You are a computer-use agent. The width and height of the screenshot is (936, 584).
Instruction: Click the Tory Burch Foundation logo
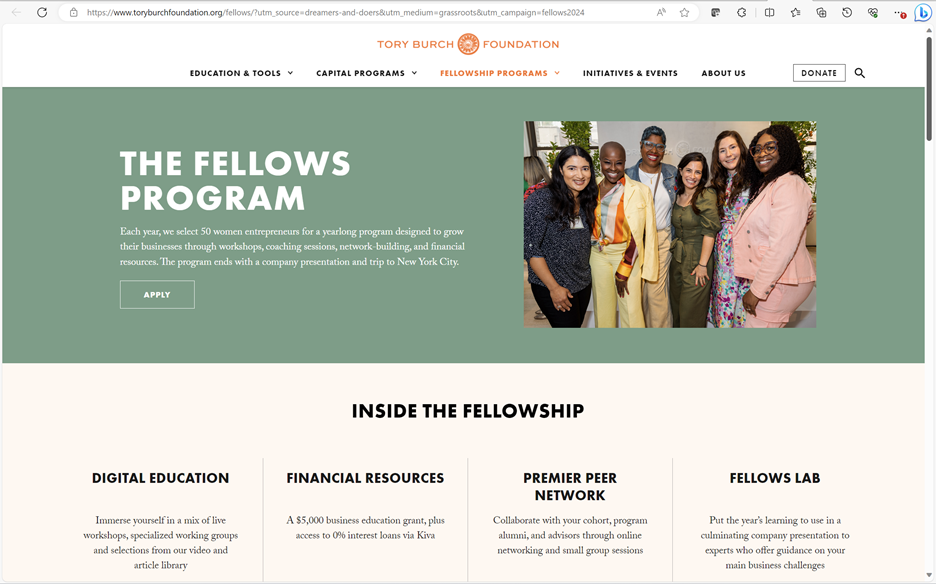(468, 44)
